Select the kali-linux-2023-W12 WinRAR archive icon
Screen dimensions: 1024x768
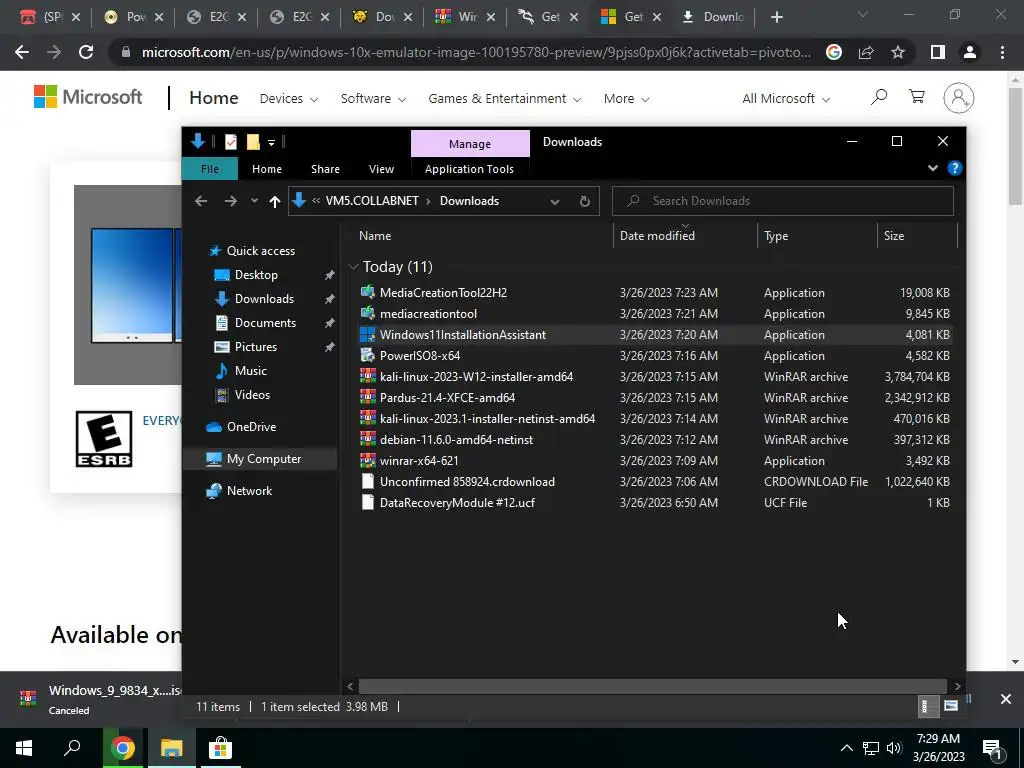[x=368, y=376]
